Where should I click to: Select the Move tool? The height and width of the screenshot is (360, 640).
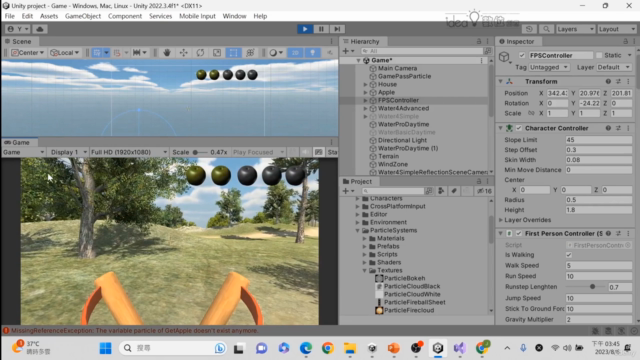(x=184, y=53)
